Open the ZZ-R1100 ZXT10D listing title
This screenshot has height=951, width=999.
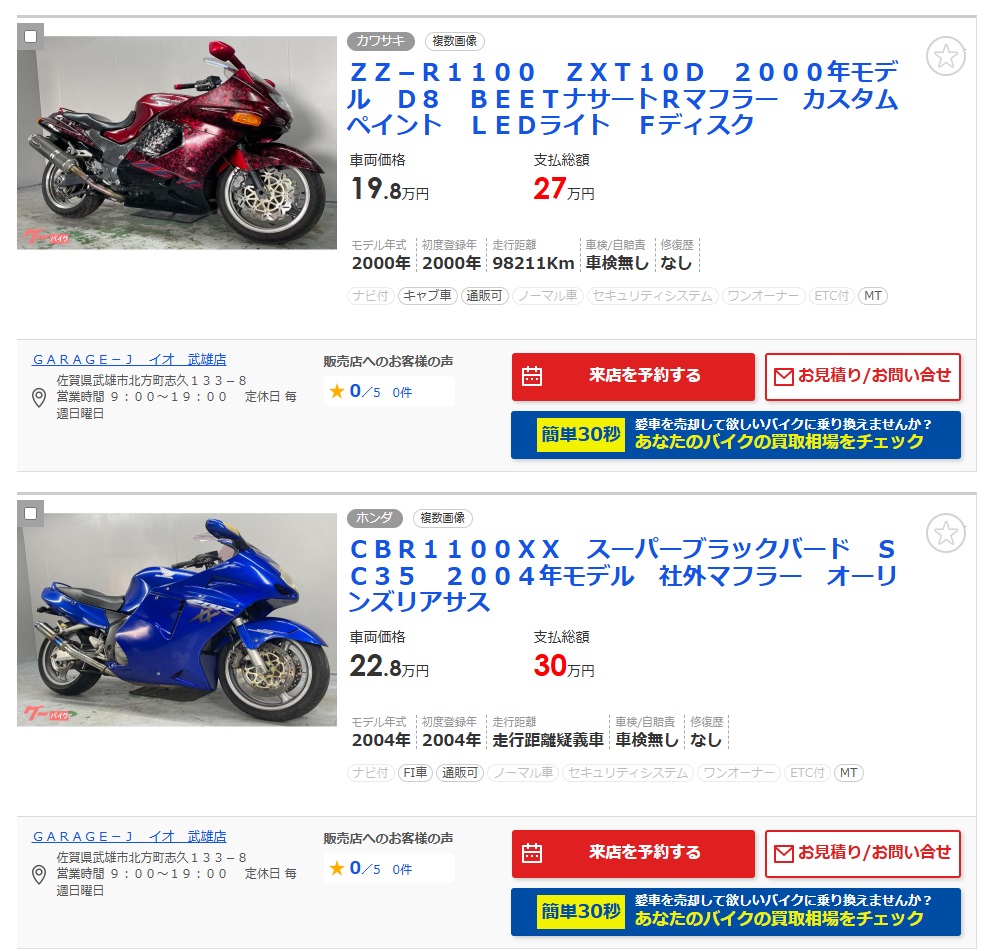pos(624,98)
